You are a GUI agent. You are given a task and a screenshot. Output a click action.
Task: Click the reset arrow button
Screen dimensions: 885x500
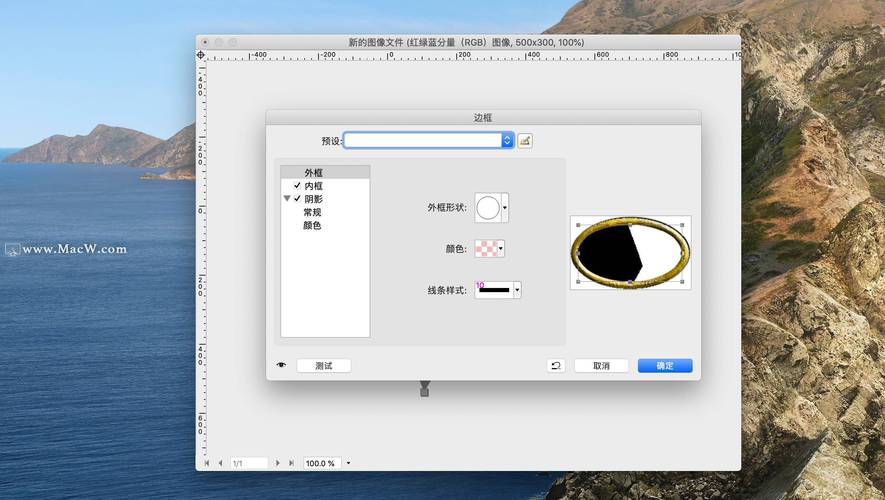pyautogui.click(x=556, y=366)
